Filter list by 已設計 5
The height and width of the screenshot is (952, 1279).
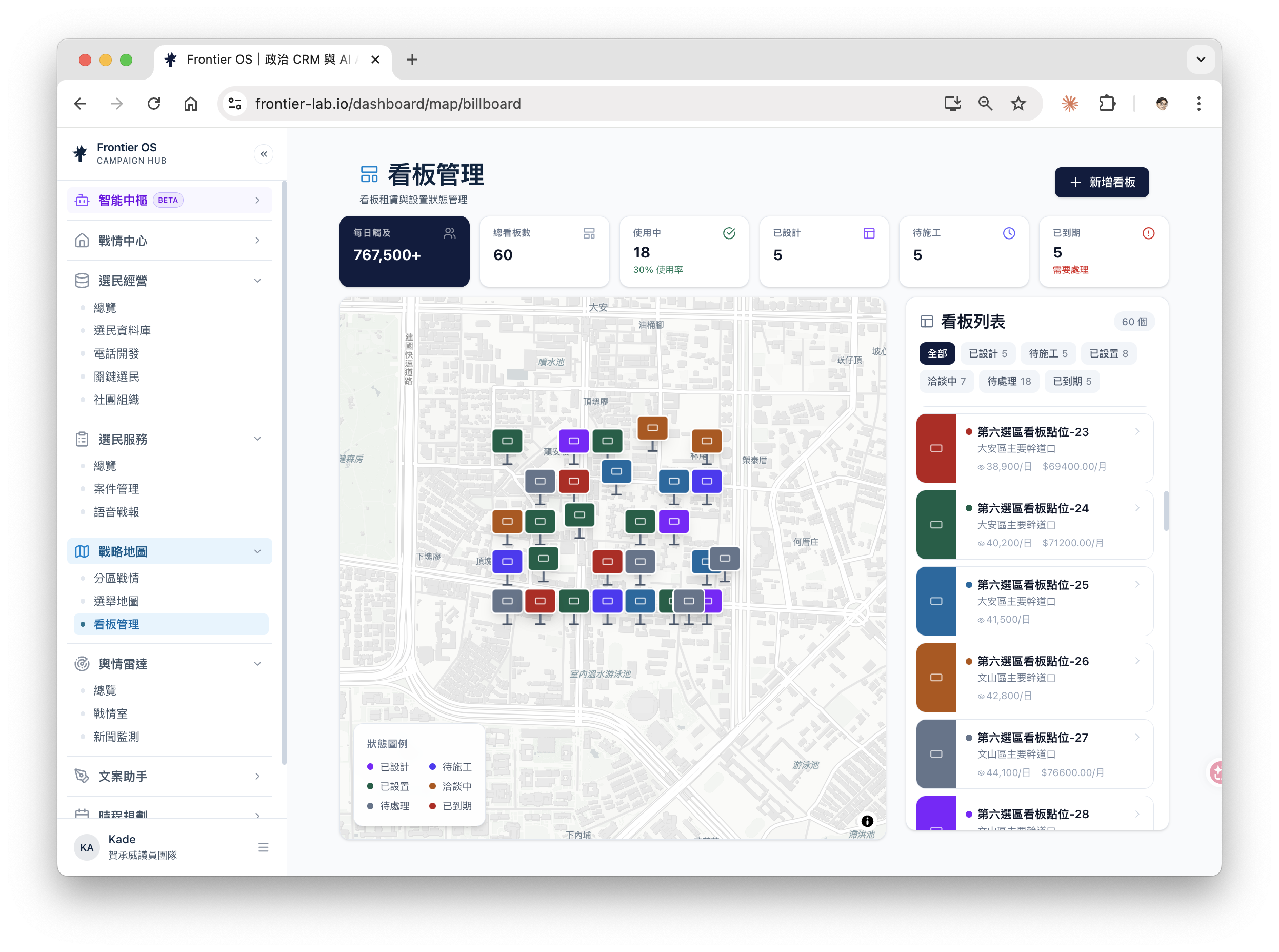[x=988, y=353]
